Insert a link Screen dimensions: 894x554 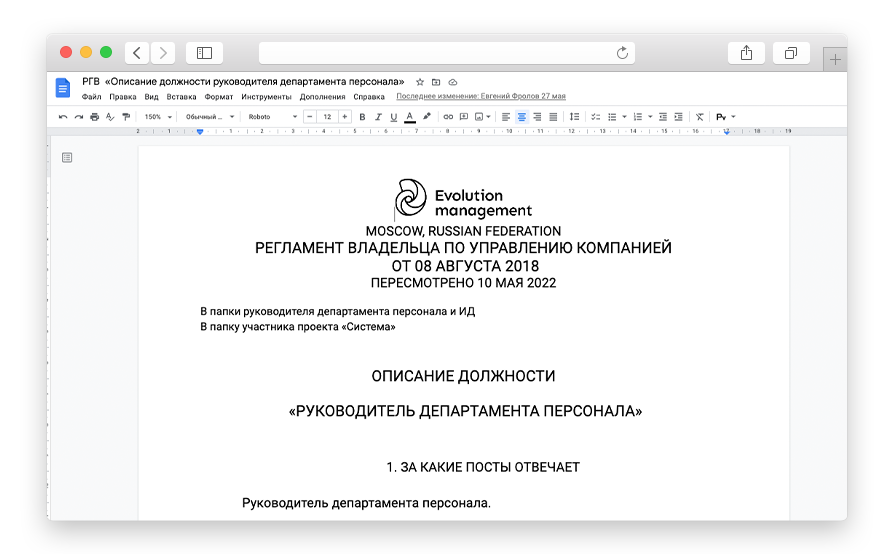[x=448, y=117]
